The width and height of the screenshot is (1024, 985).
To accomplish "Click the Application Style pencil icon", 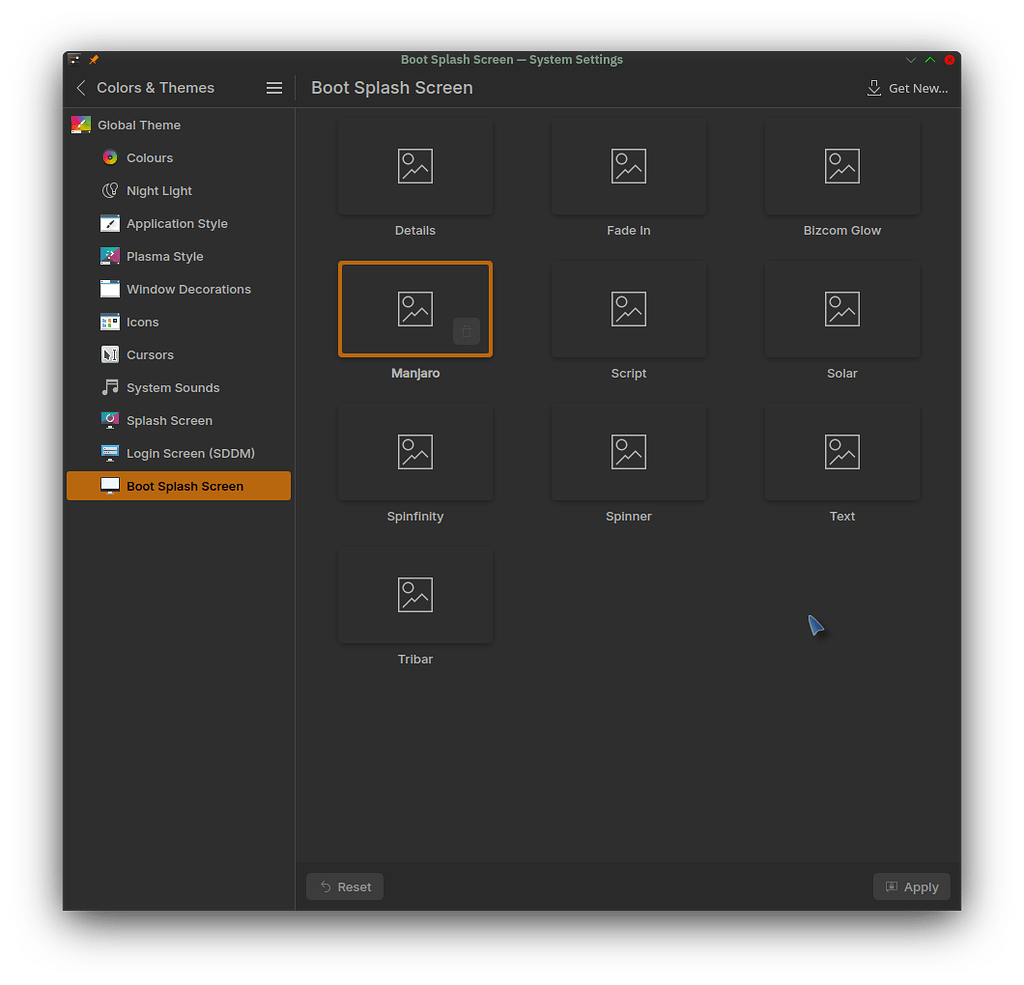I will pyautogui.click(x=109, y=223).
